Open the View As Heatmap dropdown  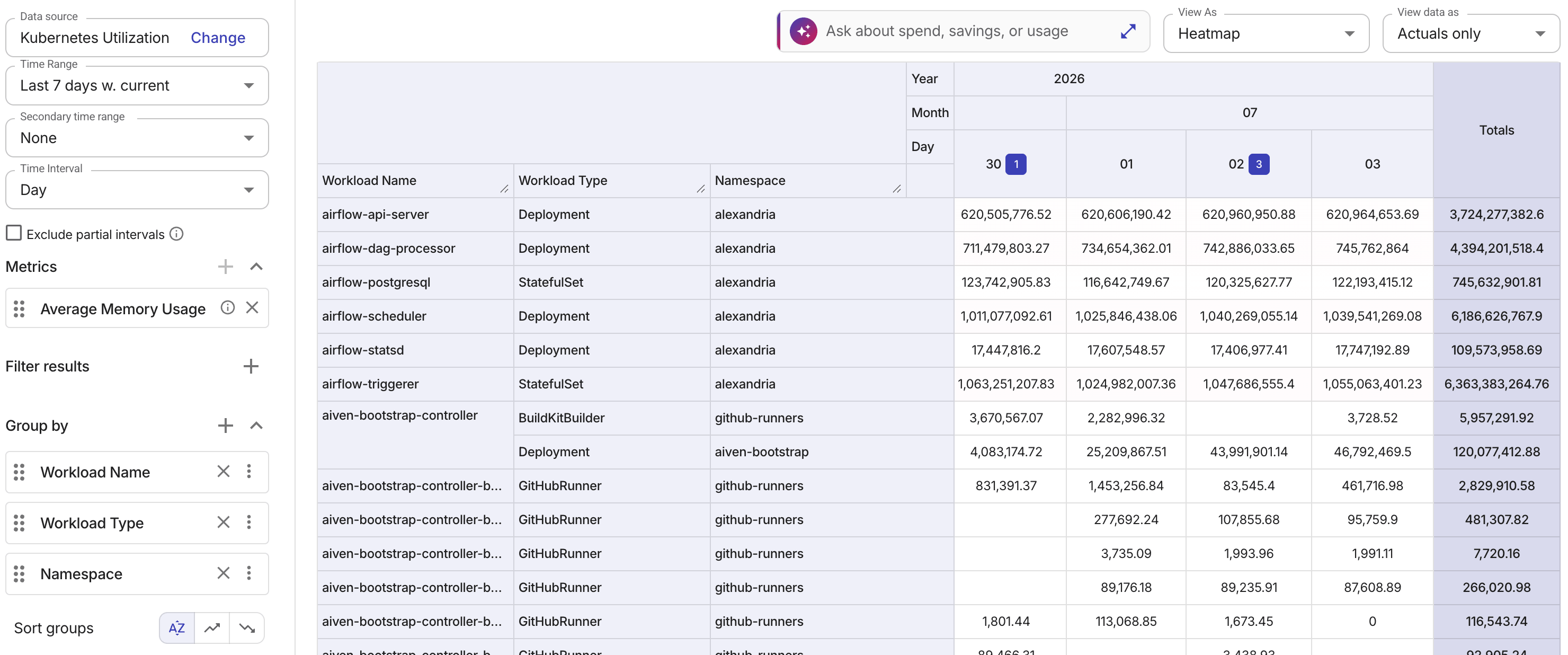1266,33
